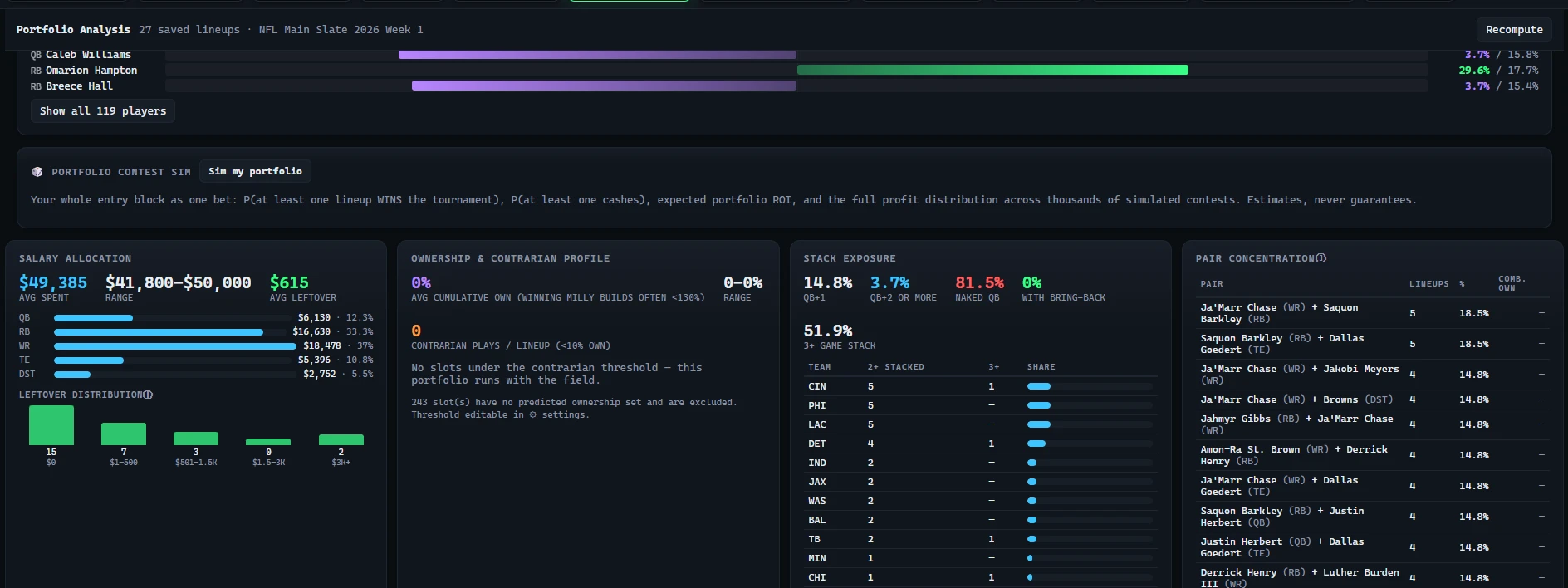
Task: Click the $0 leftover distribution bar
Action: (x=51, y=425)
